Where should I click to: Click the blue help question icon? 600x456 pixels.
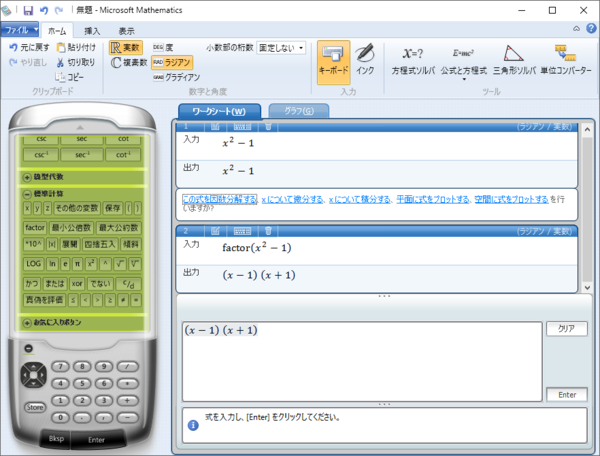(591, 28)
